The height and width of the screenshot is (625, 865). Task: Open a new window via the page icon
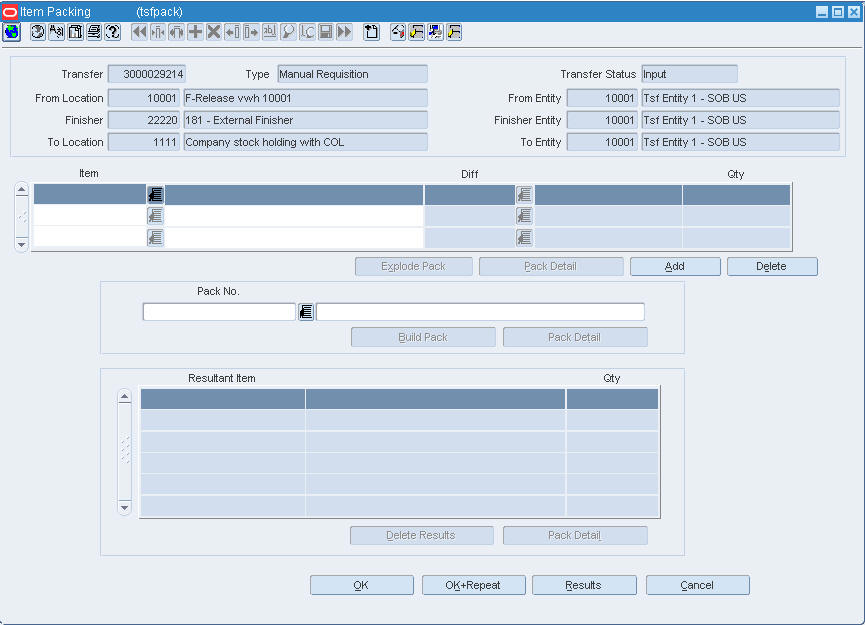[x=372, y=31]
